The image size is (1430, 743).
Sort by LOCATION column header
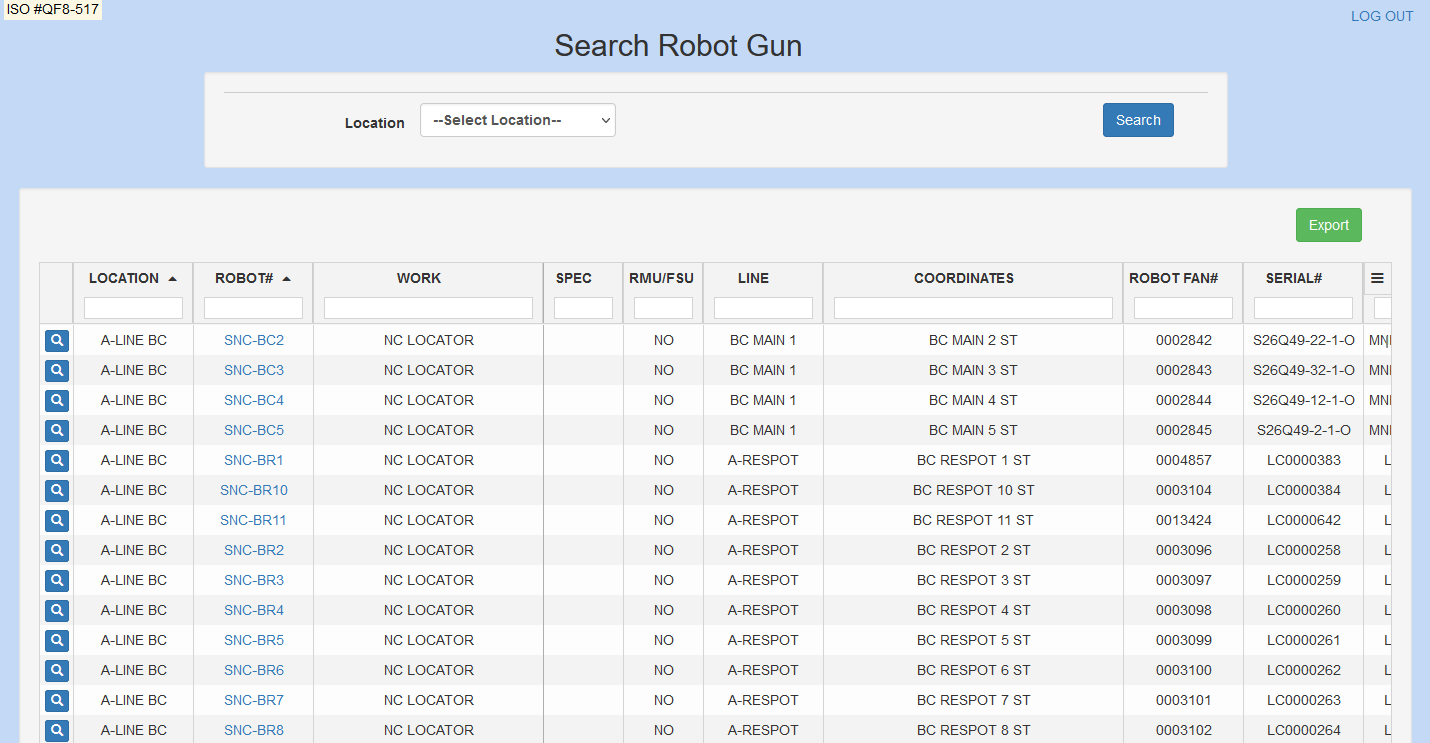point(124,278)
